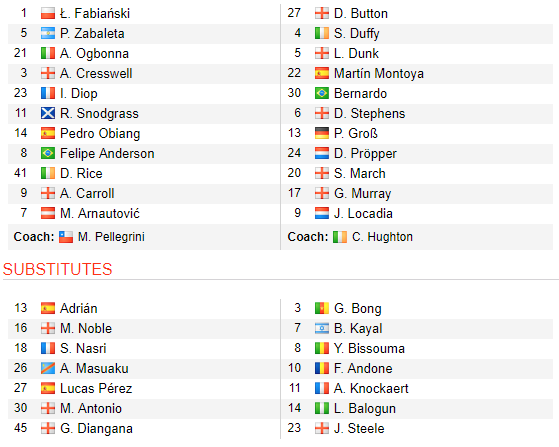Click the SUBSTITUTES section heading
Screen dimensions: 559x447
coord(57,269)
